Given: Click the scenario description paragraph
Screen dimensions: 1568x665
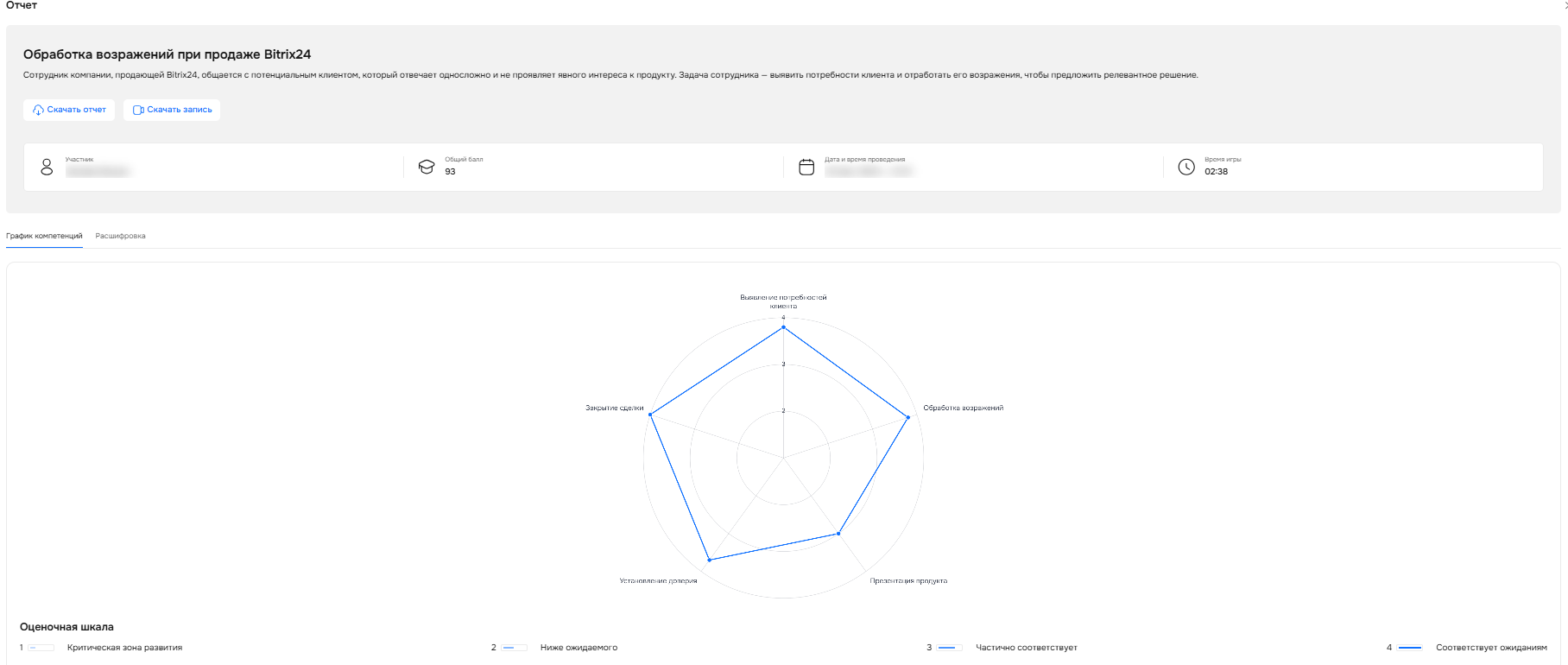Looking at the screenshot, I should [610, 75].
